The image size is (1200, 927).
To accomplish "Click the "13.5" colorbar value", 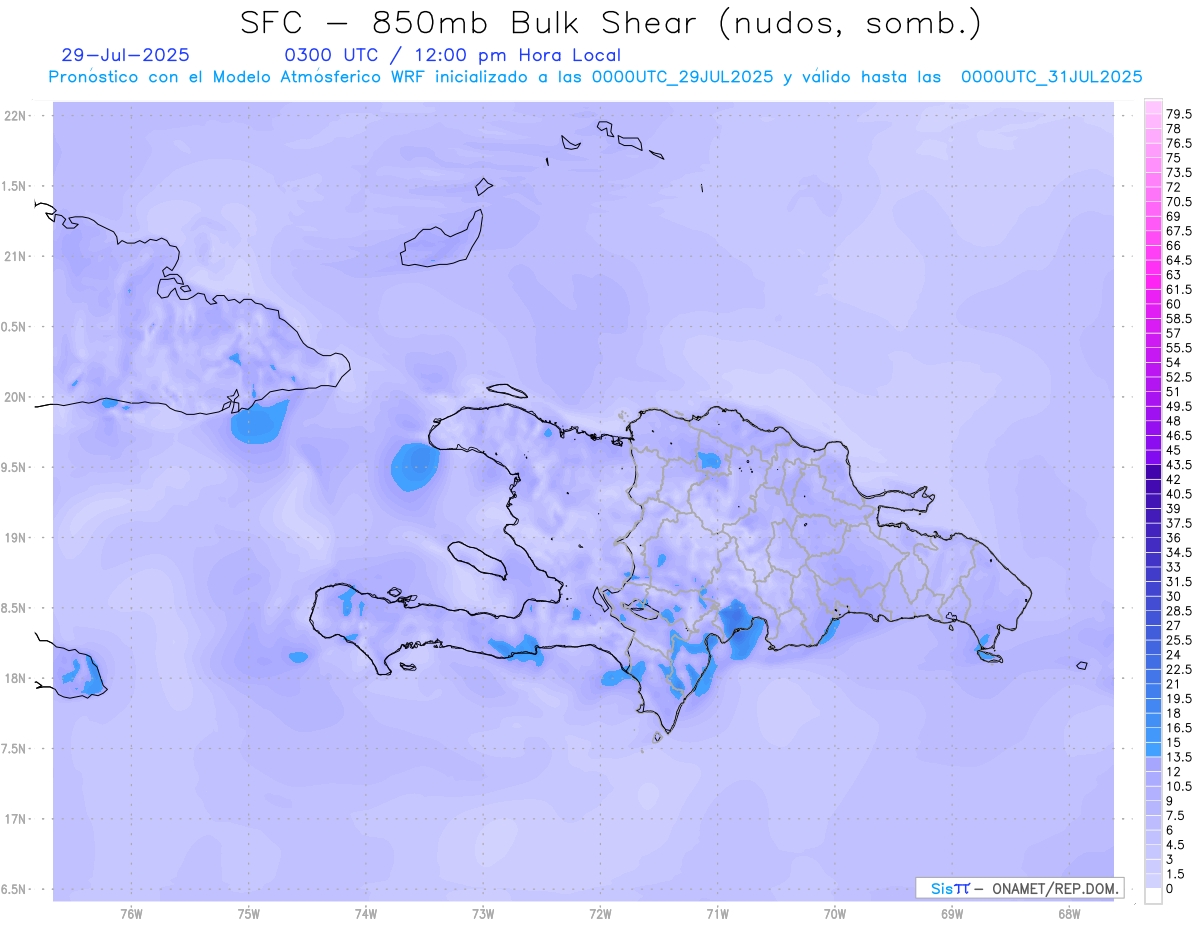I will 1180,757.
